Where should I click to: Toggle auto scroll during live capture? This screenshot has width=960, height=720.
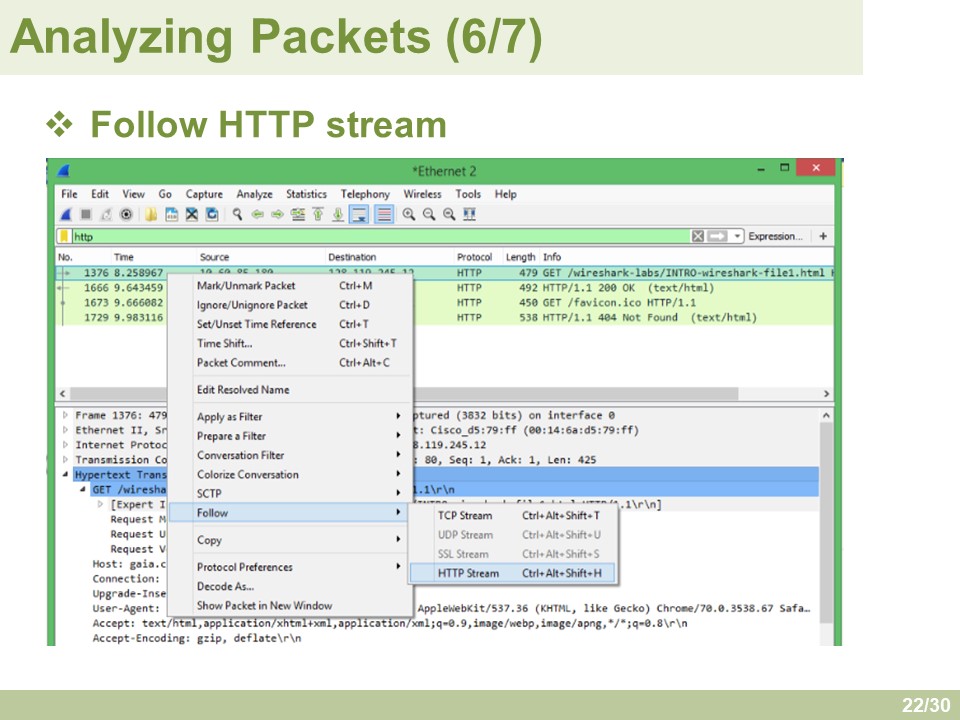358,214
